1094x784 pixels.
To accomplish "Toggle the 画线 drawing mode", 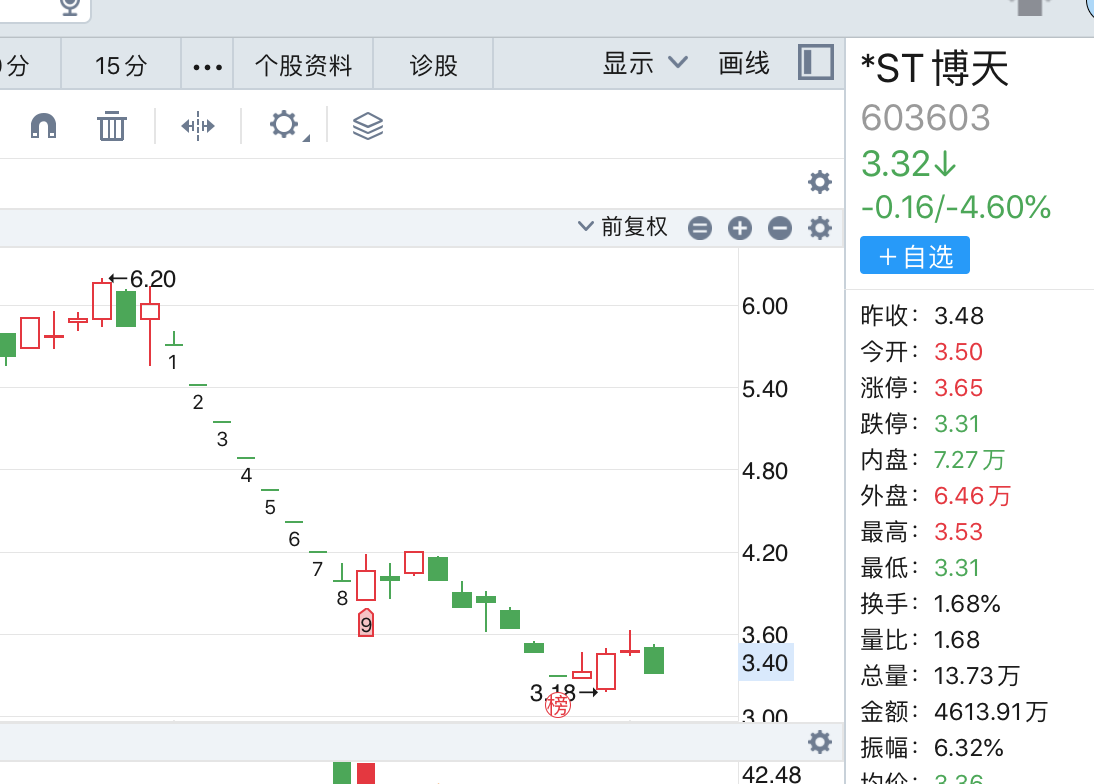I will (744, 64).
